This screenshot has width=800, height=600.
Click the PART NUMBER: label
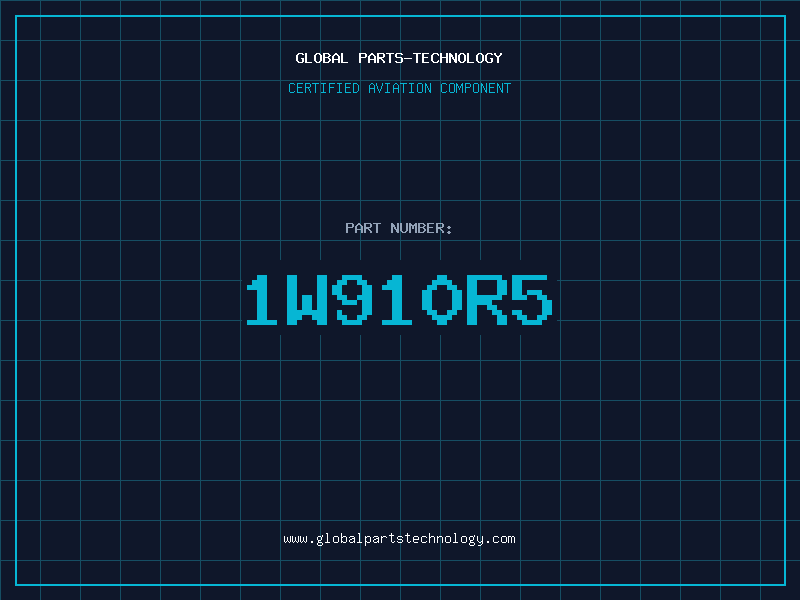(x=399, y=228)
